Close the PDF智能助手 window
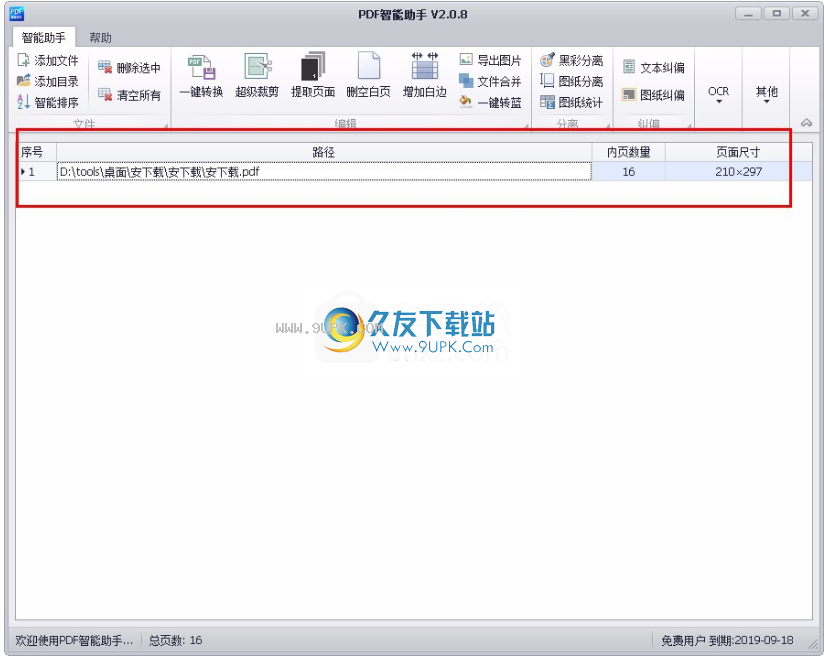 tap(805, 13)
